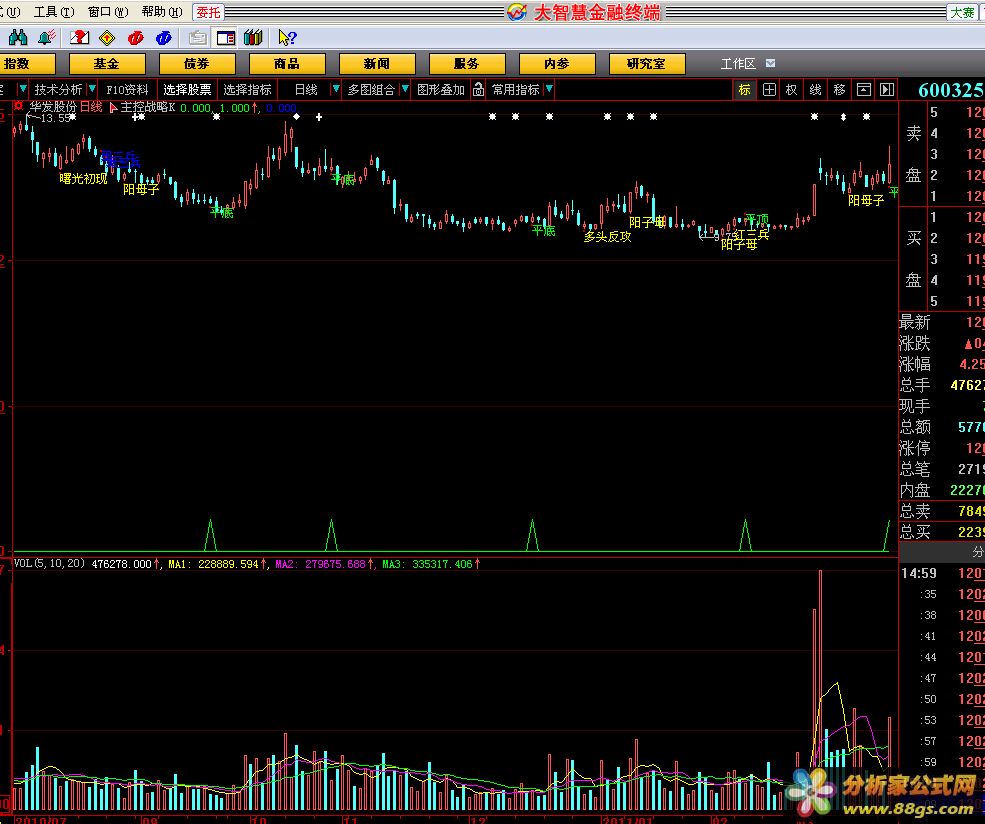
Task: Select the 新闻 category tab
Action: (x=377, y=63)
